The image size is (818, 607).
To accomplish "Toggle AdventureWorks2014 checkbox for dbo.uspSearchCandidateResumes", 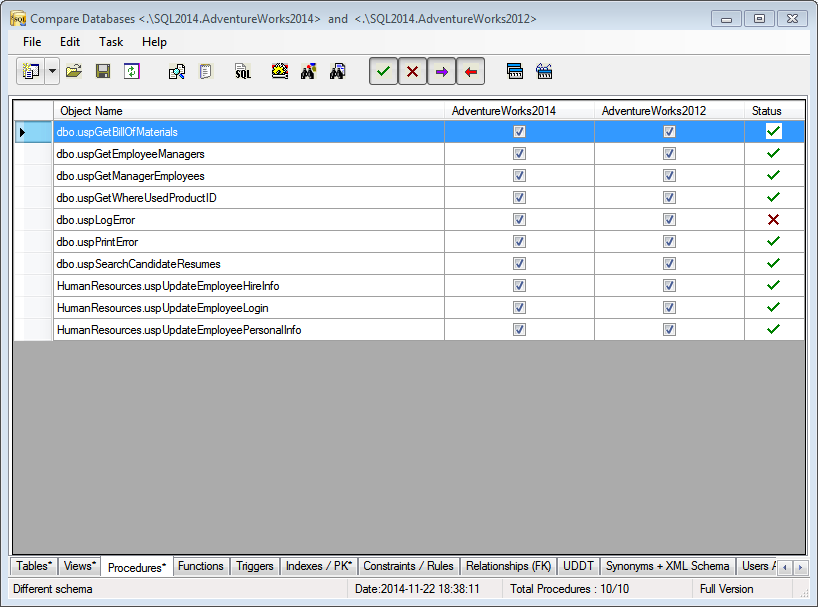I will 519,264.
